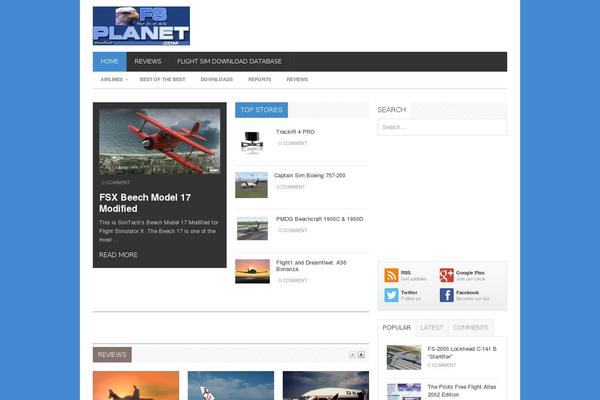Open the Twitter bird icon
The height and width of the screenshot is (400, 600).
pyautogui.click(x=391, y=295)
